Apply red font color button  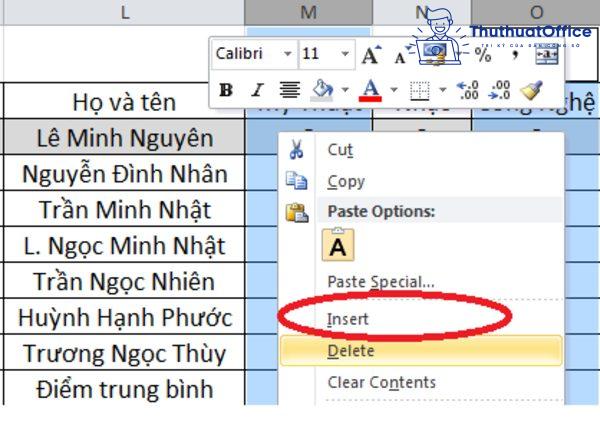point(370,90)
